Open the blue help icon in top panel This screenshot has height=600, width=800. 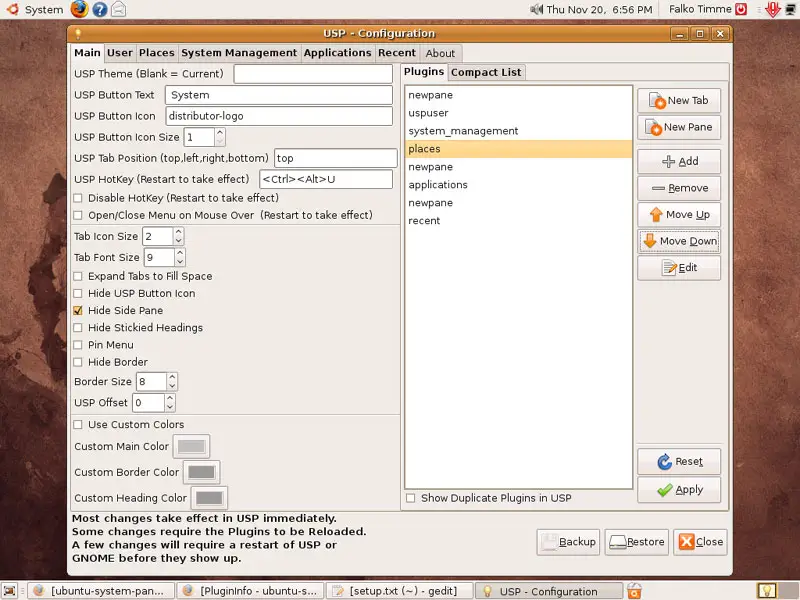tap(100, 9)
